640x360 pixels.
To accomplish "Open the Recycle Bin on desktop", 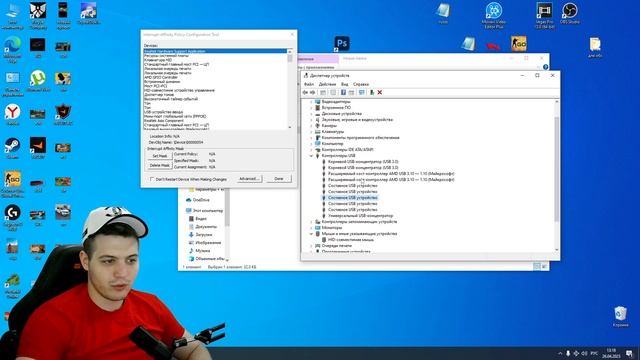I will 620,316.
